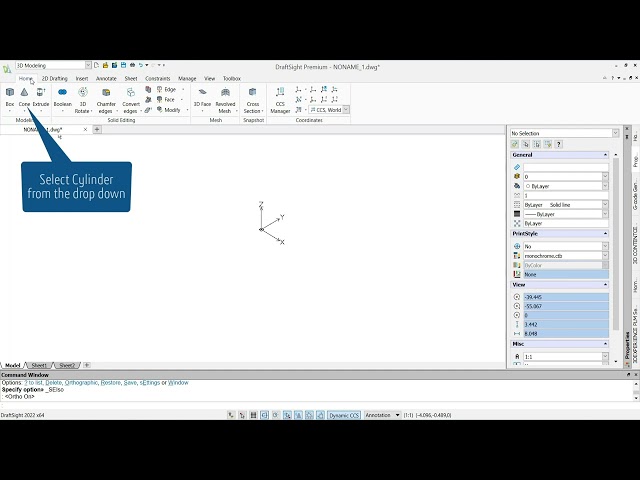This screenshot has width=640, height=480.
Task: Toggle the Snap status bar button
Action: pyautogui.click(x=242, y=415)
